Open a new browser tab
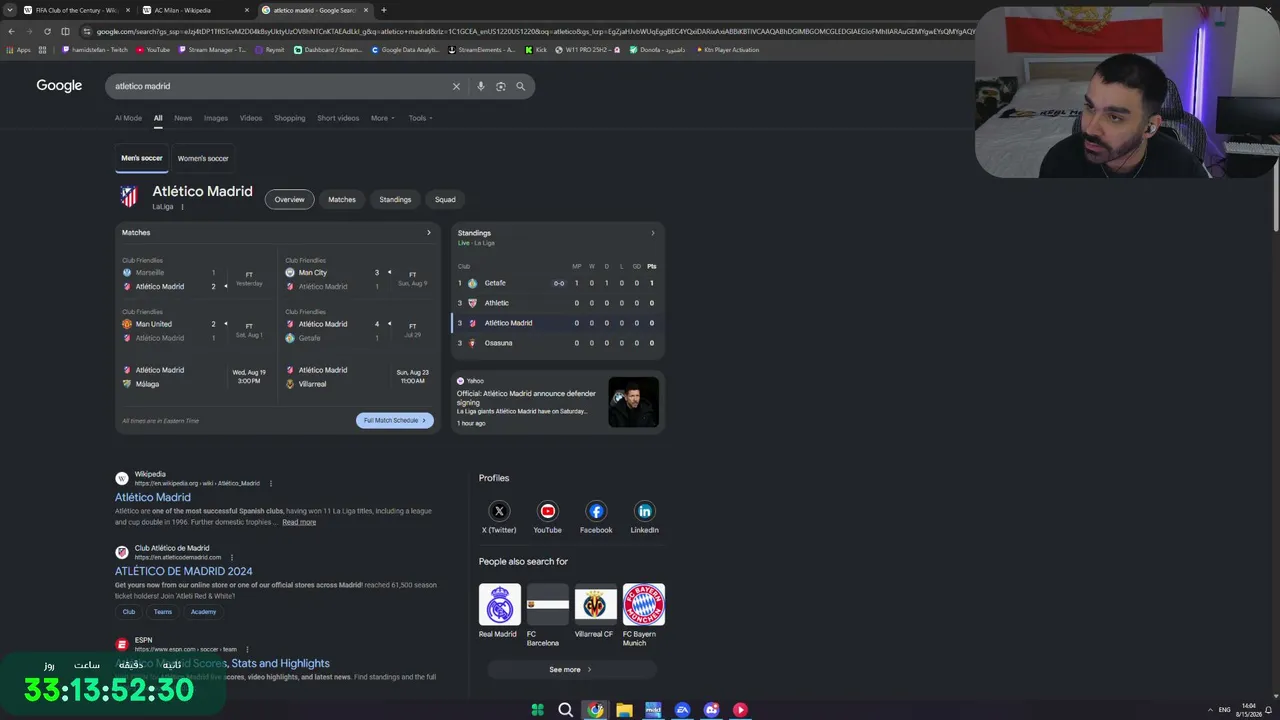The image size is (1280, 720). tap(383, 10)
